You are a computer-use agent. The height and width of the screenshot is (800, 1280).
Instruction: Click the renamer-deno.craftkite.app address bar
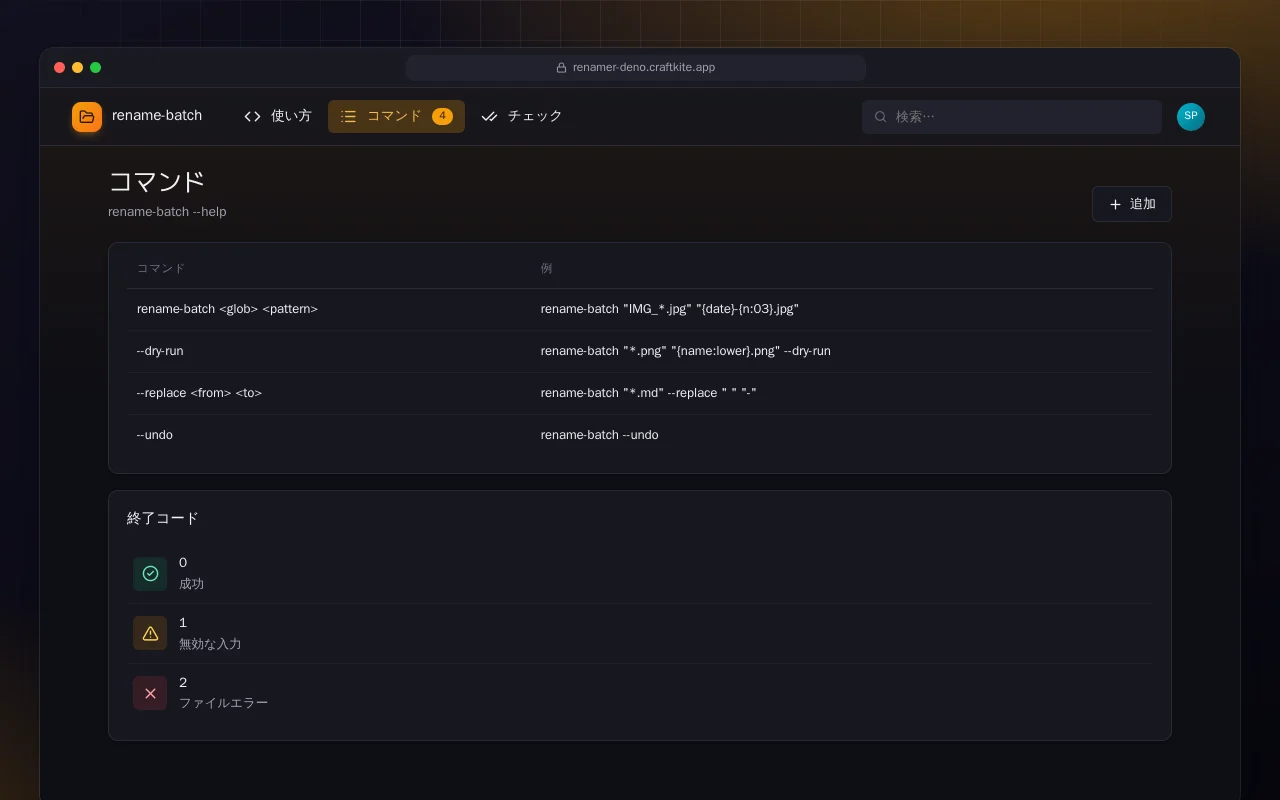(636, 68)
